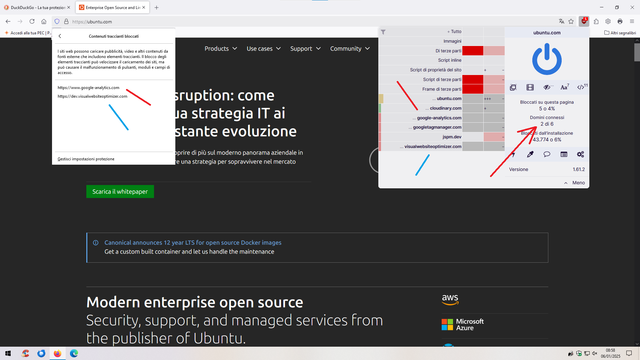The height and width of the screenshot is (360, 640).
Task: Go back in the tracking protection popup
Action: coord(60,36)
